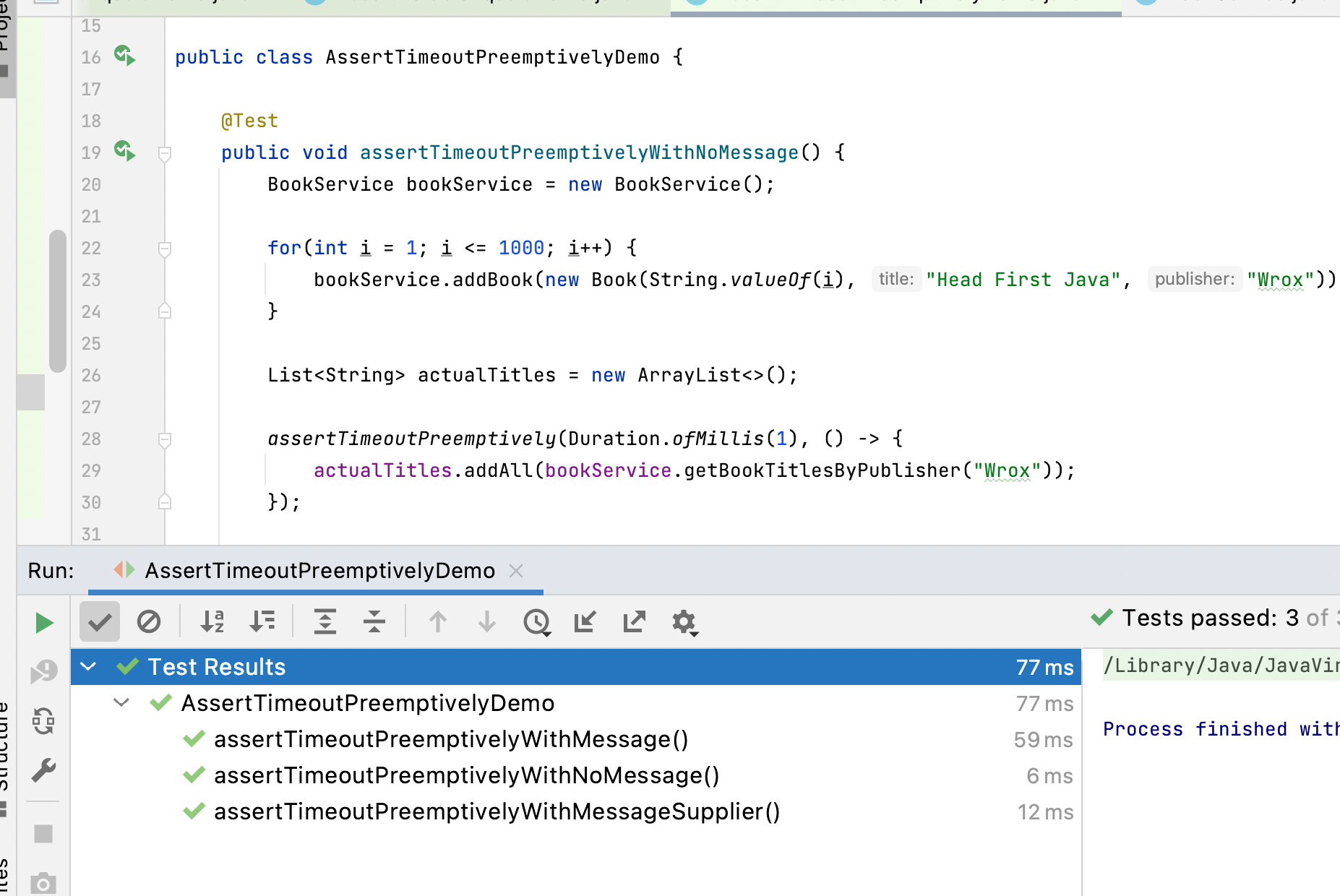Switch to the highlighted editor tab at top

[896, 6]
